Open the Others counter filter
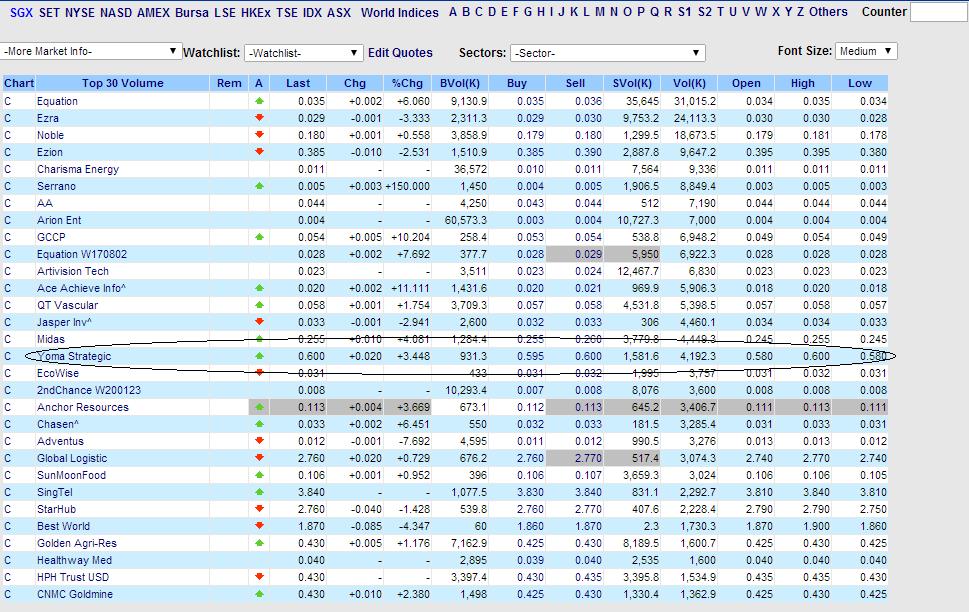Image resolution: width=969 pixels, height=612 pixels. coord(828,12)
